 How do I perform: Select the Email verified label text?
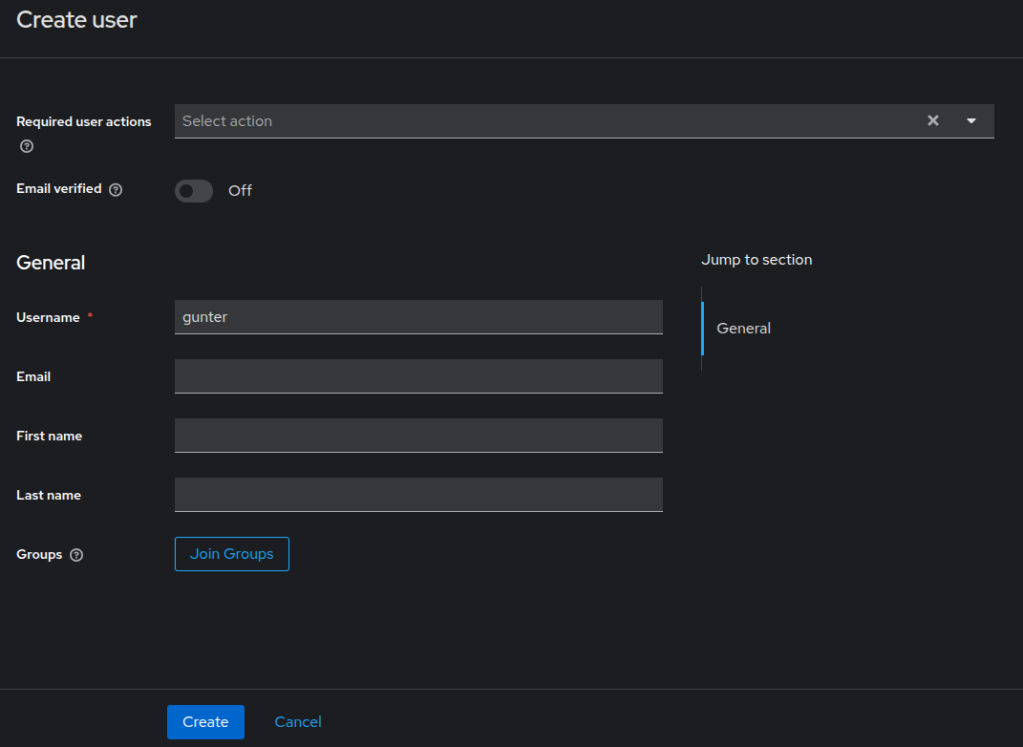click(59, 189)
